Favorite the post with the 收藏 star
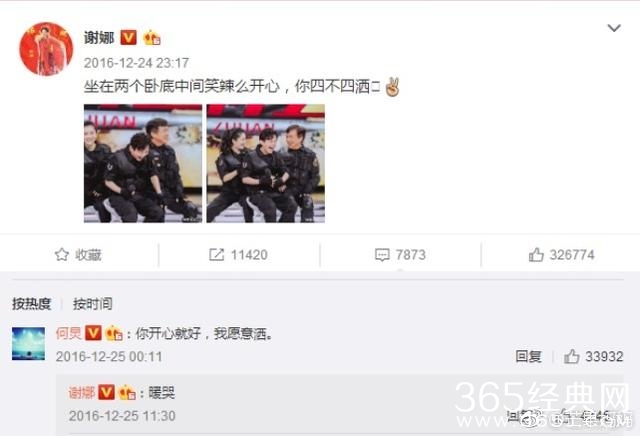 pos(78,255)
